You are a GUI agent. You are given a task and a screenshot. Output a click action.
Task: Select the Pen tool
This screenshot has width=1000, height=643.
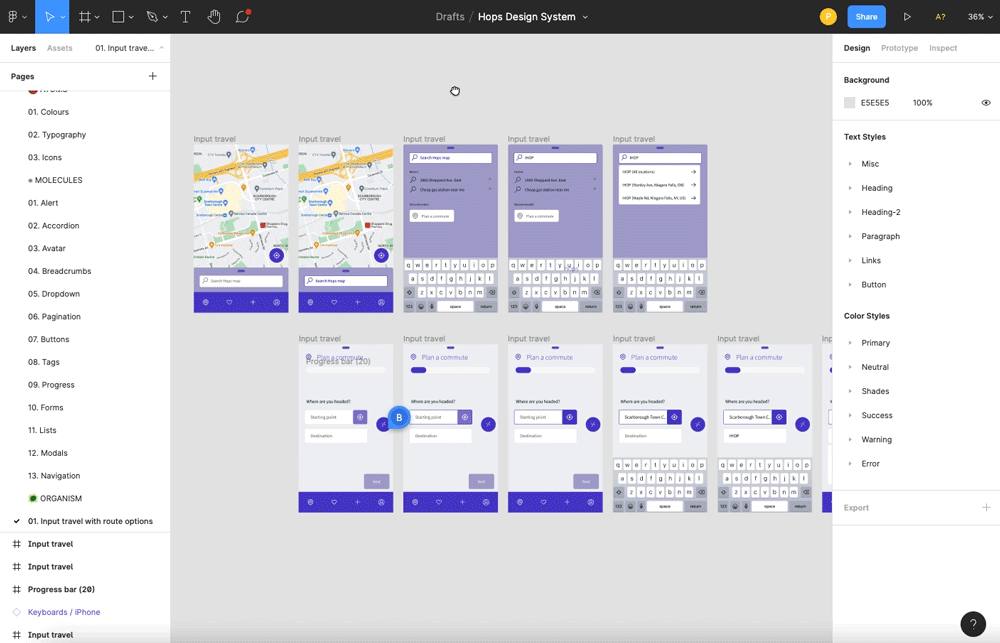pos(152,17)
